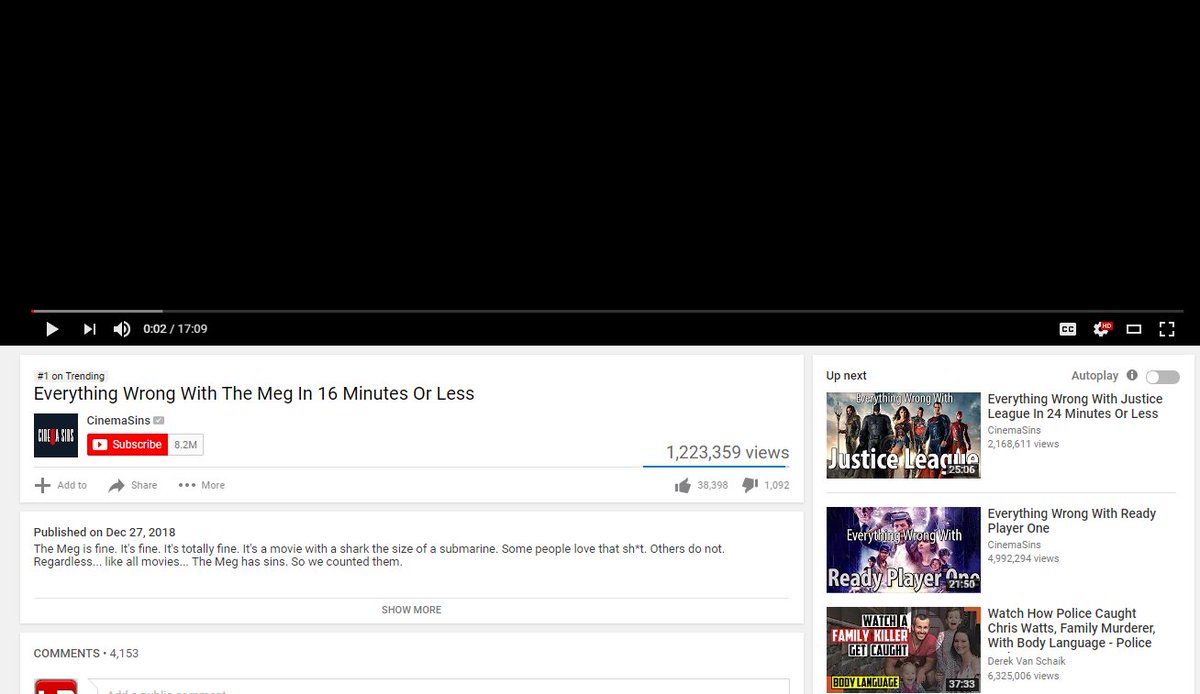Open Ready Player One video thumbnail
The image size is (1200, 694).
pos(903,550)
